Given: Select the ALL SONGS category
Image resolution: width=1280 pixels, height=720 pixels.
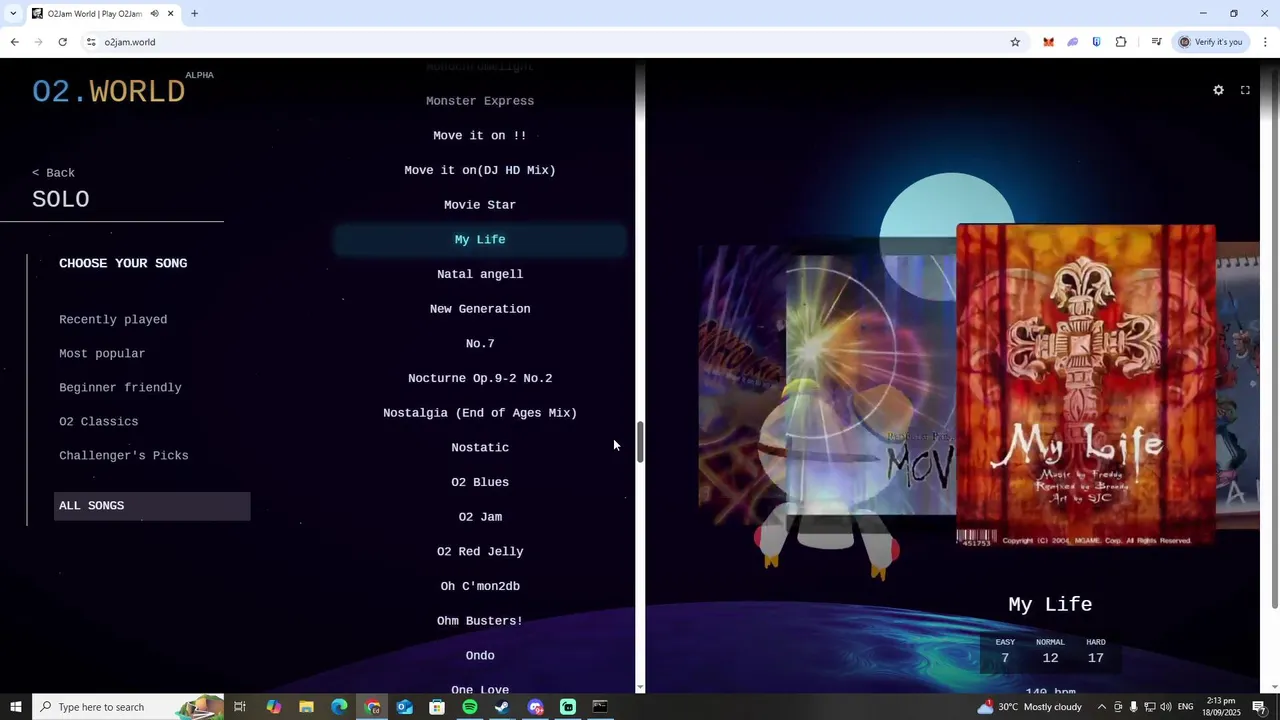Looking at the screenshot, I should (x=152, y=506).
